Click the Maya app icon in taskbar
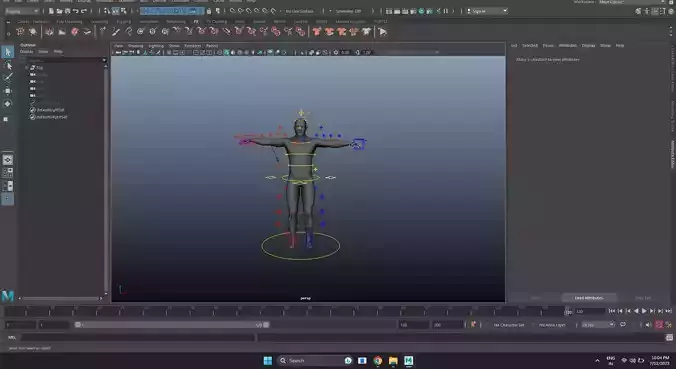The height and width of the screenshot is (369, 676). [409, 360]
